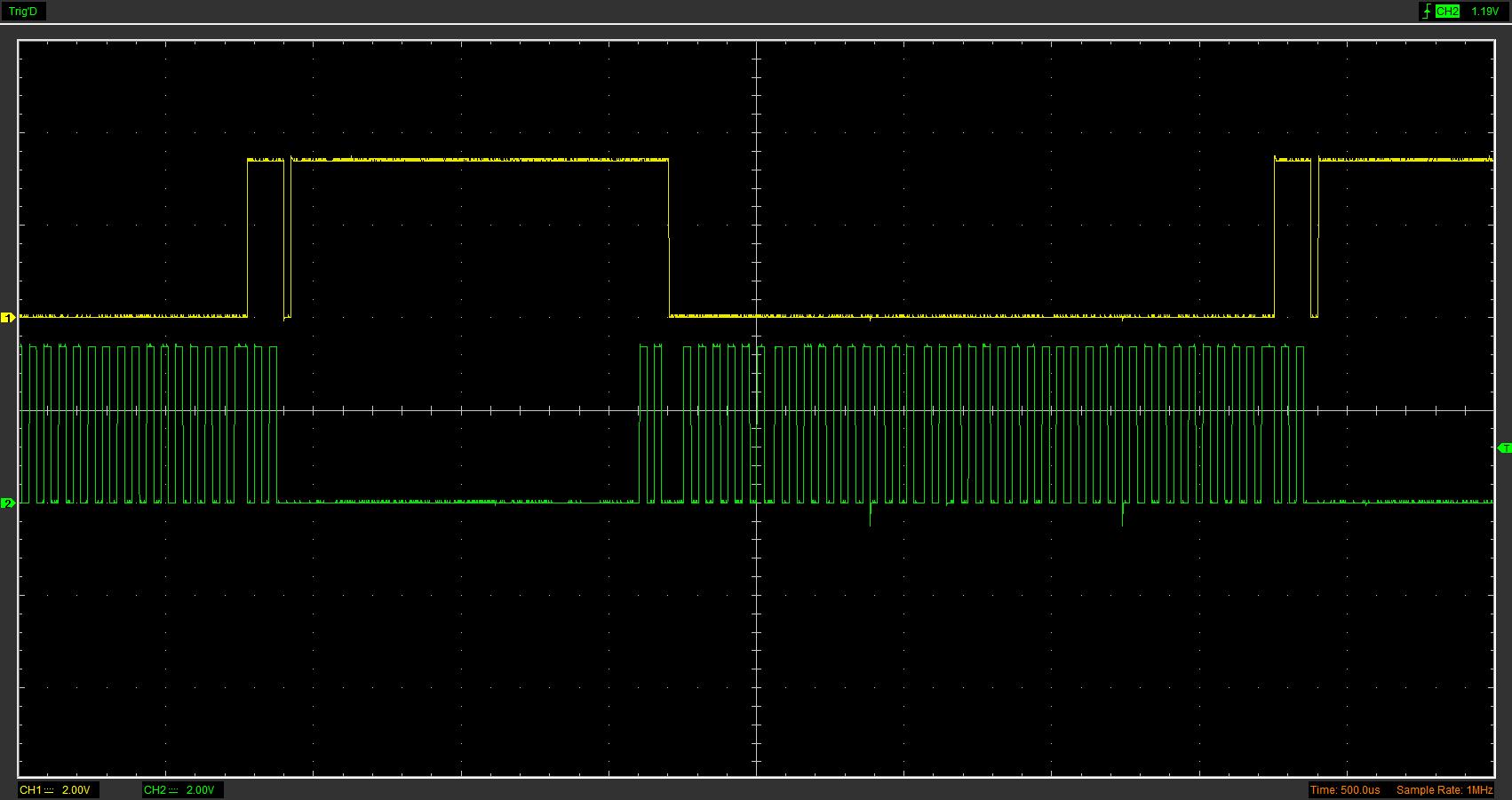Image resolution: width=1512 pixels, height=800 pixels.
Task: Click the highlighted CH2 trigger source badge
Action: coord(1447,12)
